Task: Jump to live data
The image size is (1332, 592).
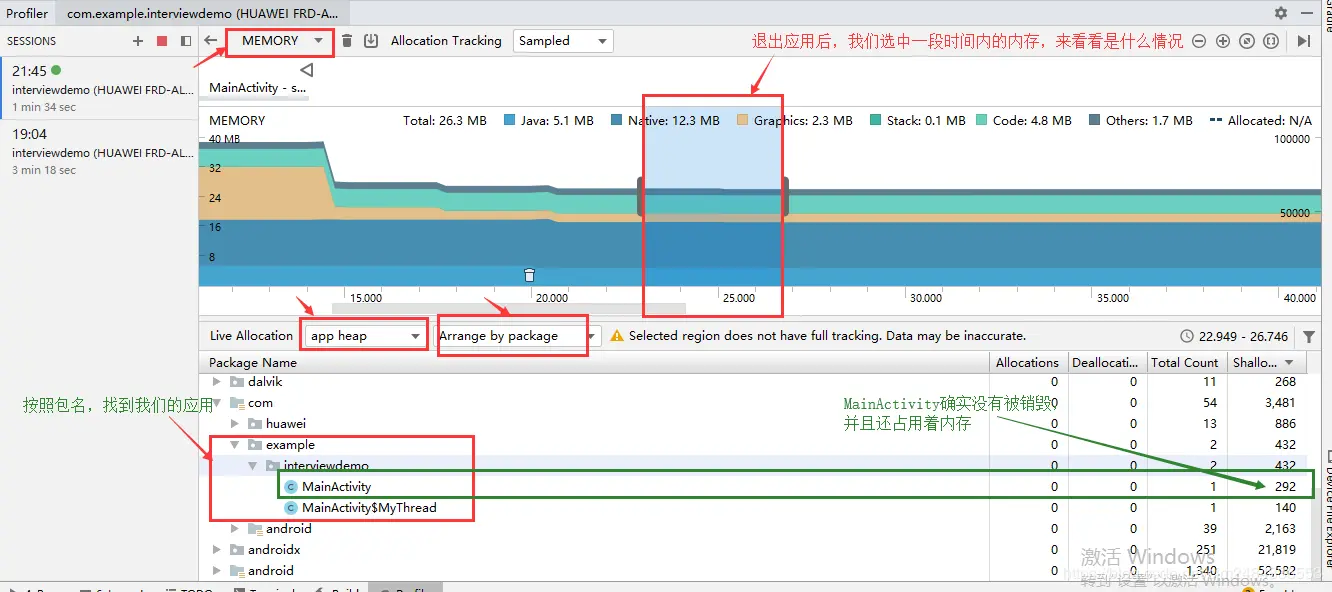Action: (x=1303, y=41)
